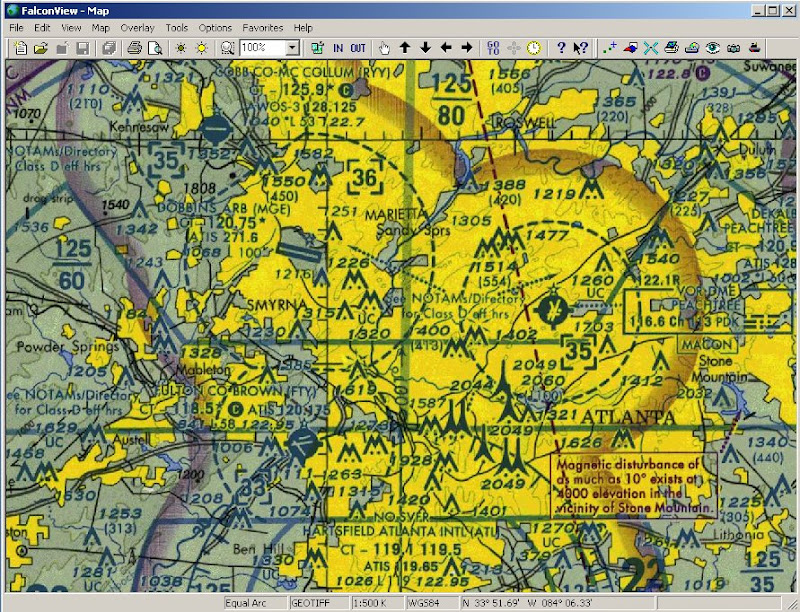Click the Powder Springs label on the map
Screen dimensions: 800x612
click(x=67, y=347)
